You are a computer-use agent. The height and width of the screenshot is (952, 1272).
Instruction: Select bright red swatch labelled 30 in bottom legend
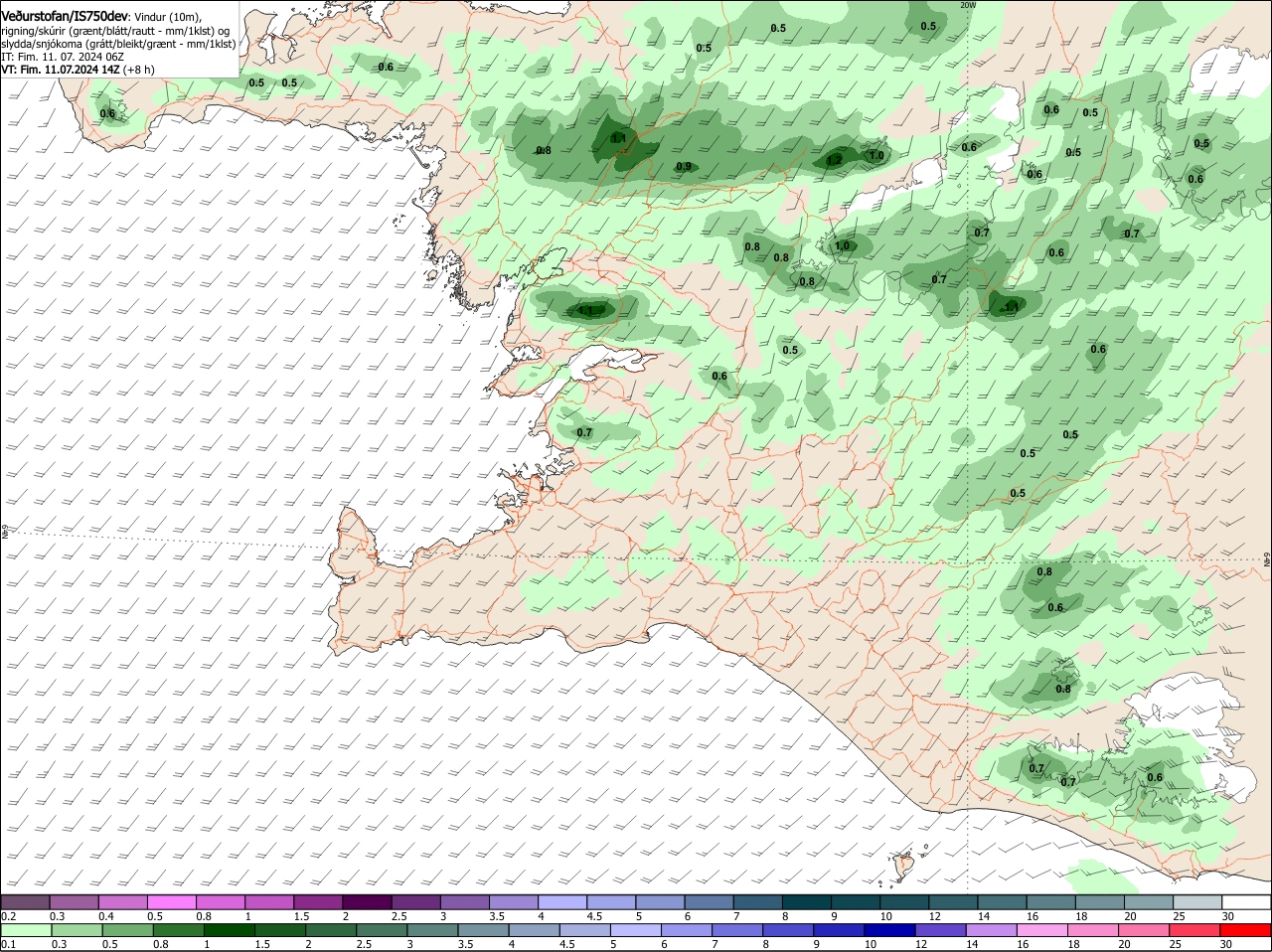(1245, 929)
